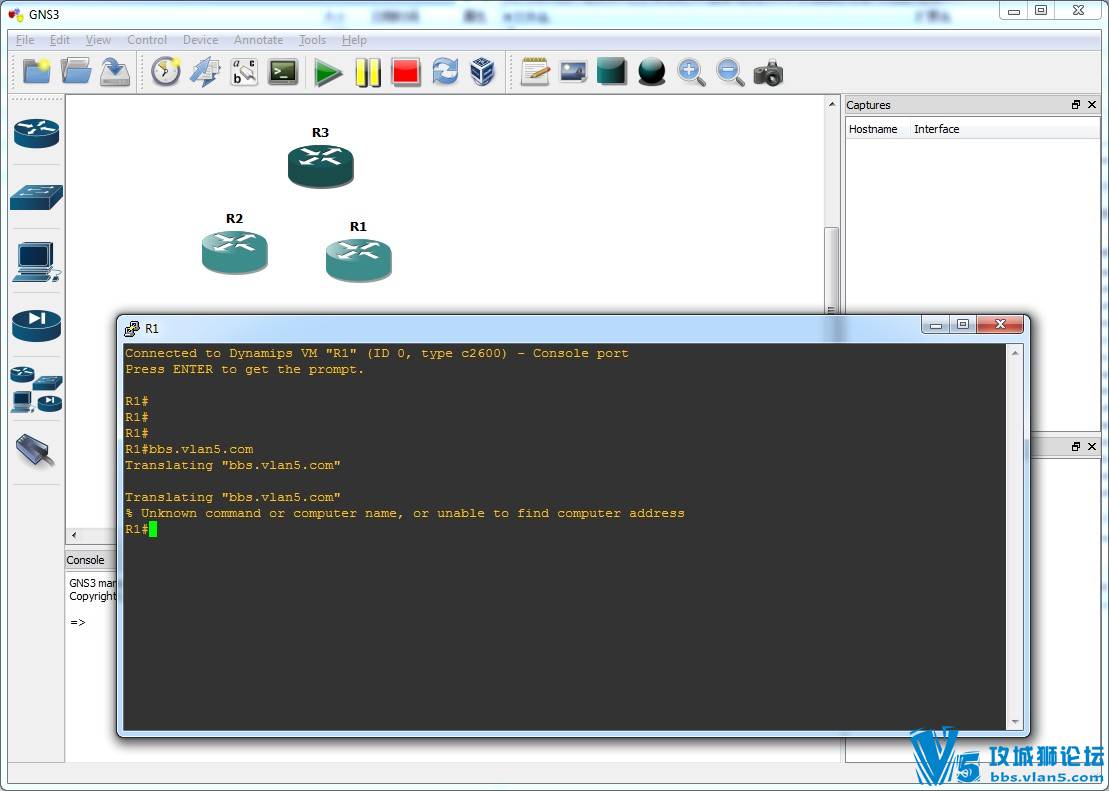The image size is (1109, 791).
Task: Open the View menu
Action: click(98, 40)
